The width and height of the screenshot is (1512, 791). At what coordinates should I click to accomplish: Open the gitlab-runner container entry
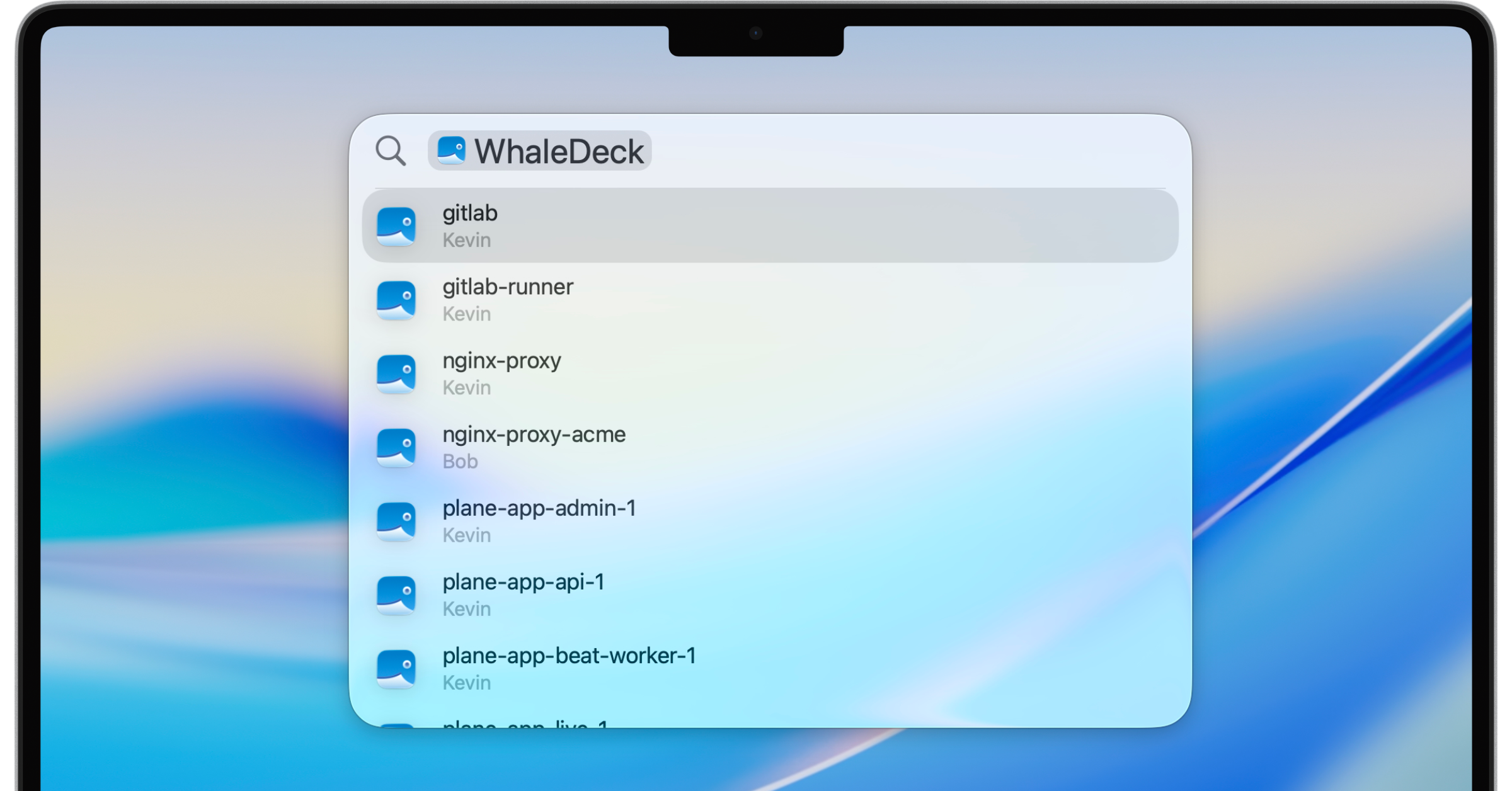click(x=630, y=300)
